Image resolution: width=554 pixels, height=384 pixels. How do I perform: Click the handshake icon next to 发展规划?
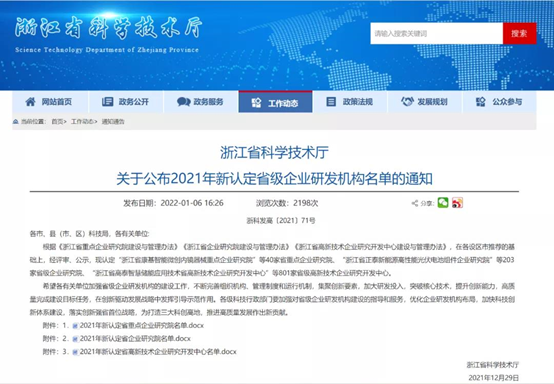click(x=407, y=101)
